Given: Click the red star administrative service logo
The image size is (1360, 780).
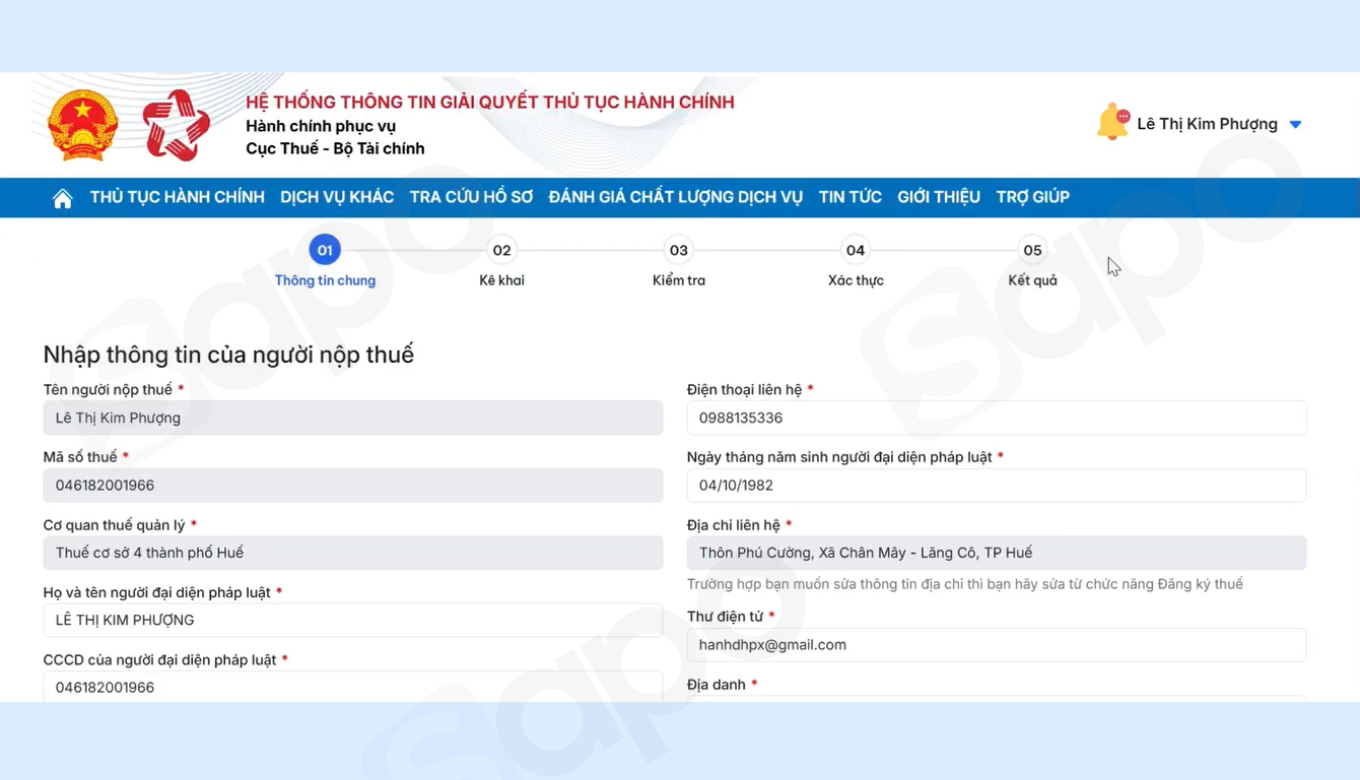Looking at the screenshot, I should click(x=176, y=125).
